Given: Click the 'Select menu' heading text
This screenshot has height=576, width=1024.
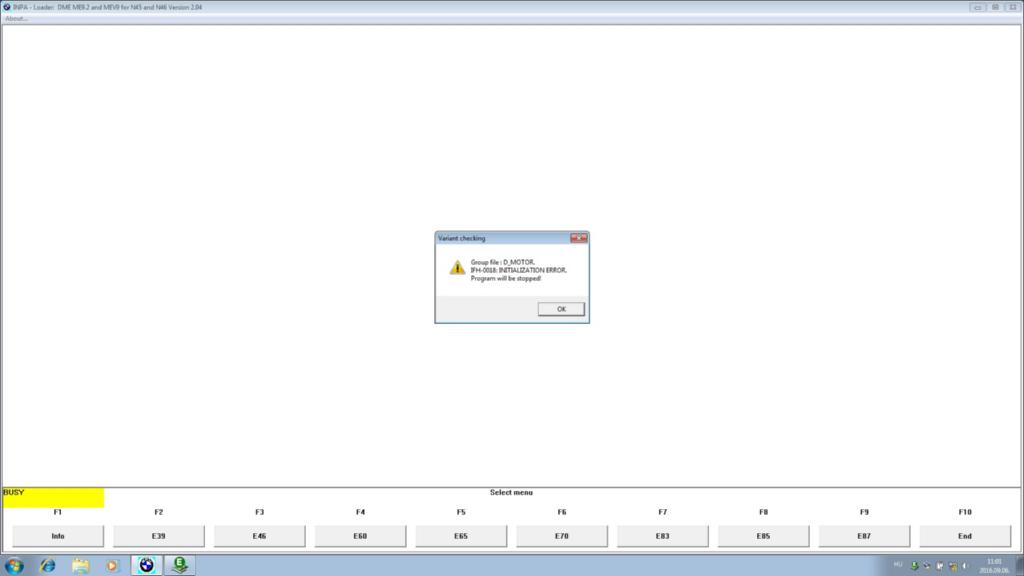Looking at the screenshot, I should tap(511, 492).
